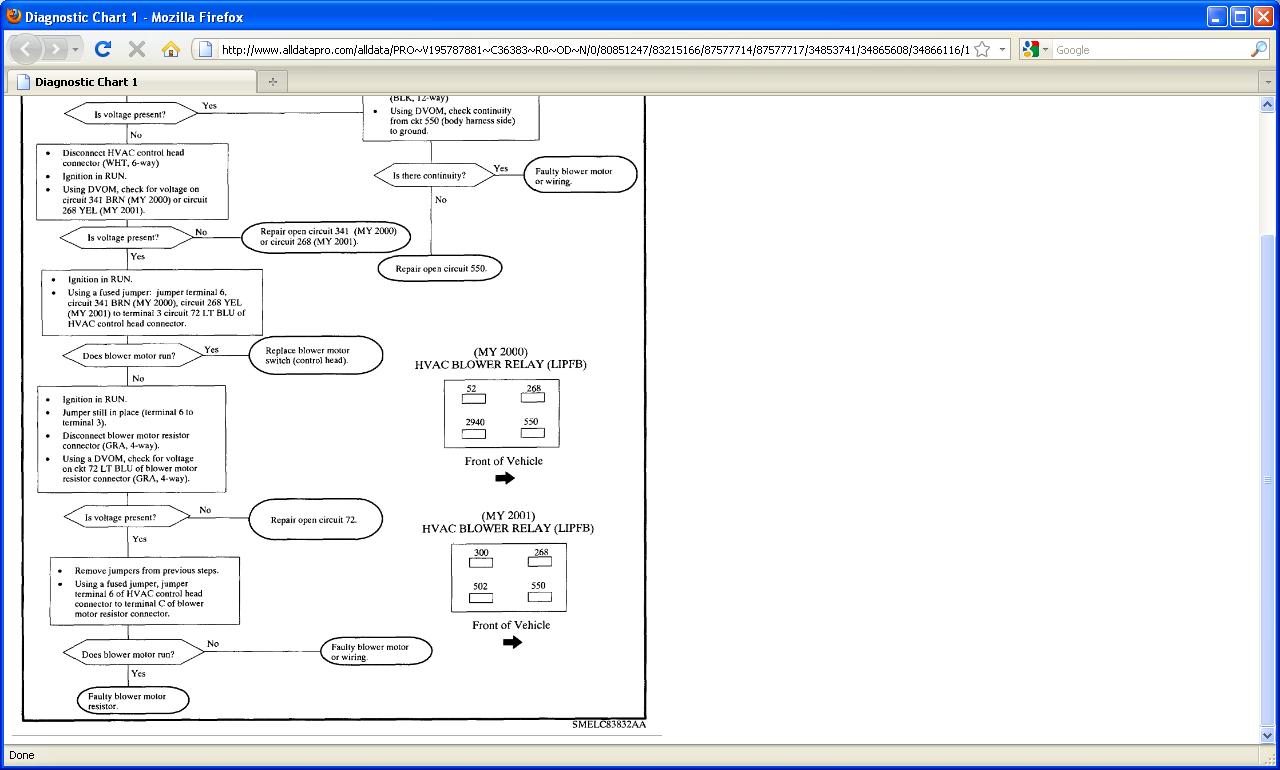Run search with the magnifying glass icon

pos(1258,49)
